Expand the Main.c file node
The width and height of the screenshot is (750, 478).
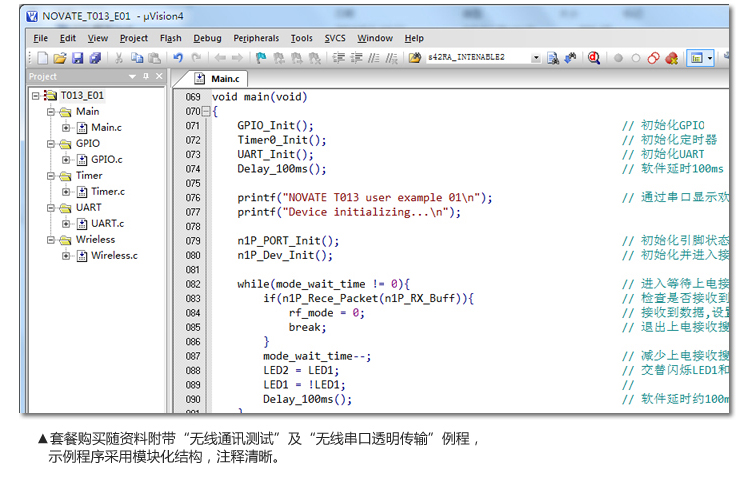(66, 128)
